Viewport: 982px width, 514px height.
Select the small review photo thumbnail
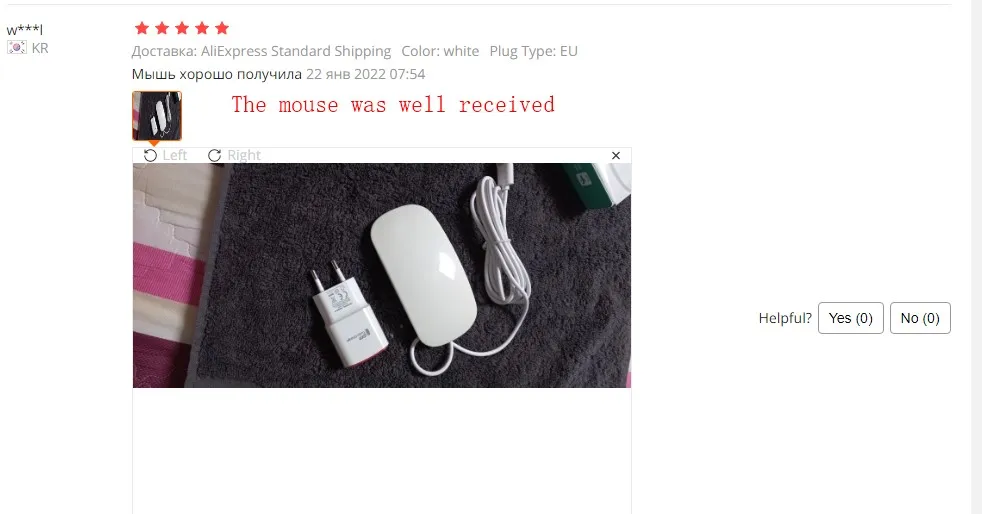tap(157, 116)
